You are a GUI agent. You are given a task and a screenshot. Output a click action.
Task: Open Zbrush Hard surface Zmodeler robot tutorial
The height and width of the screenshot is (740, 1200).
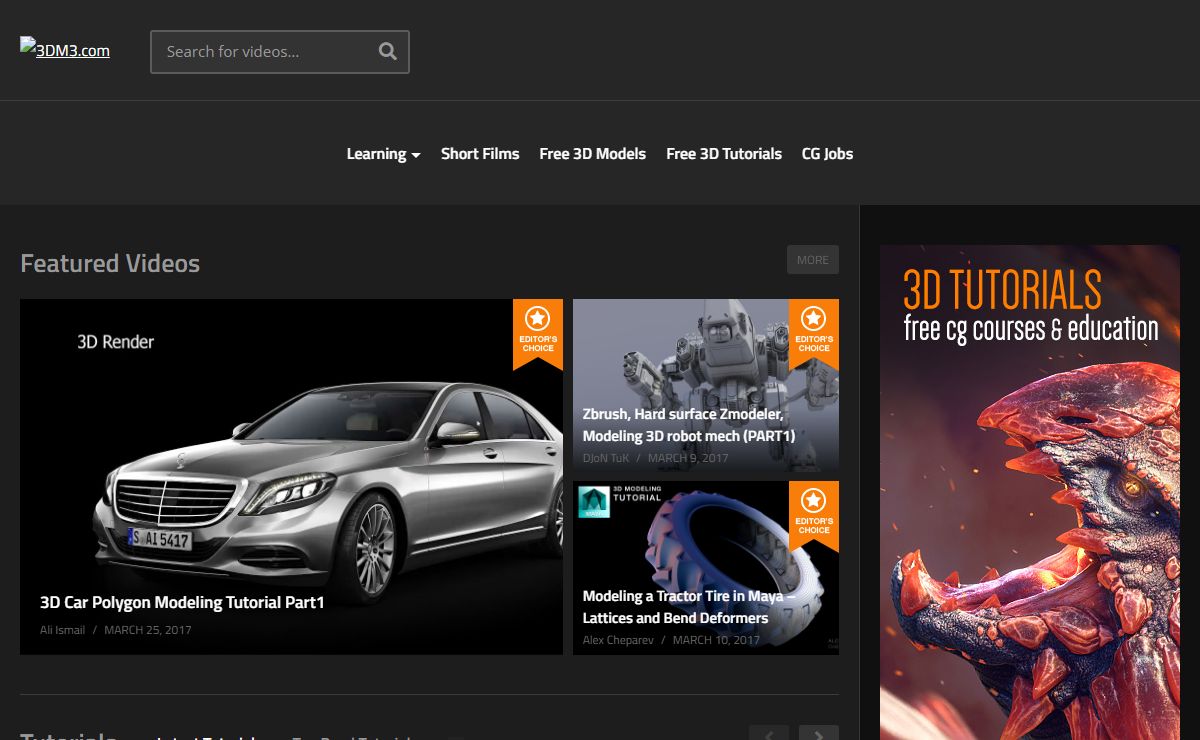[689, 425]
